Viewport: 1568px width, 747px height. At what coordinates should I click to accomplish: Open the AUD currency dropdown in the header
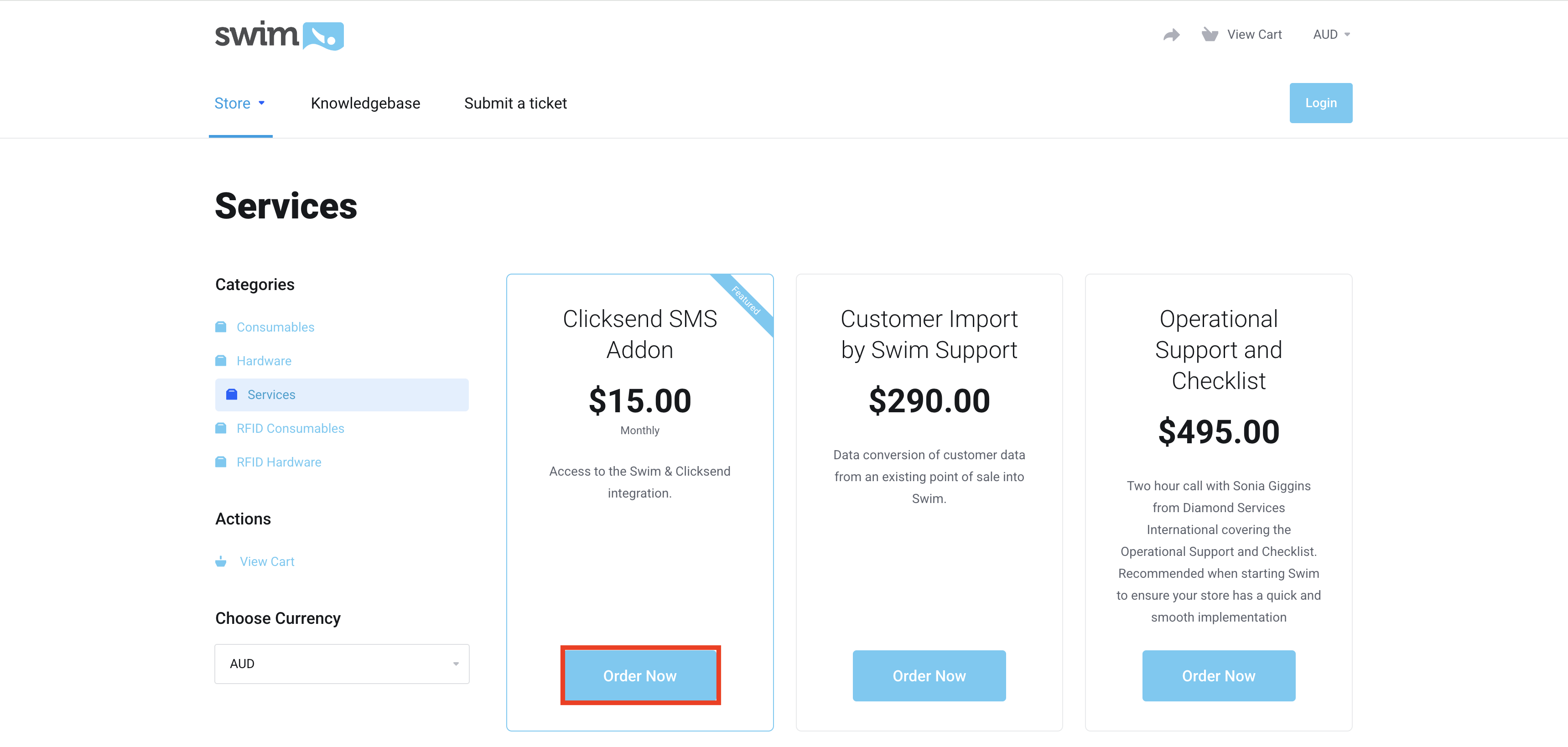point(1331,35)
